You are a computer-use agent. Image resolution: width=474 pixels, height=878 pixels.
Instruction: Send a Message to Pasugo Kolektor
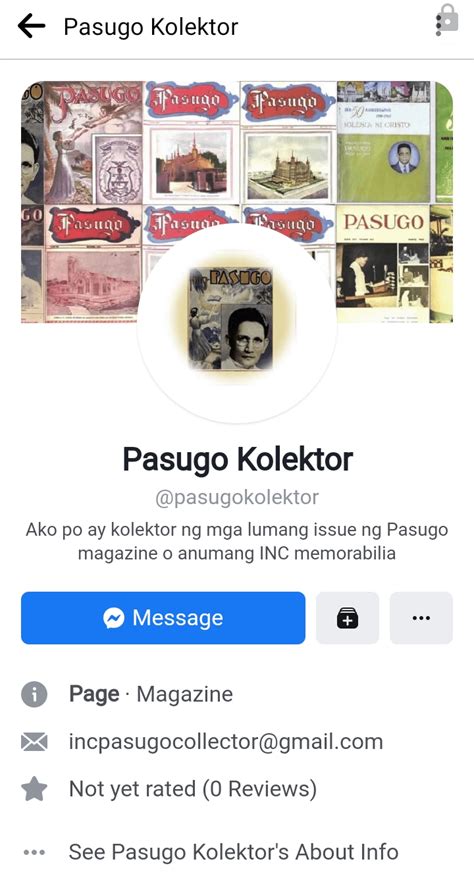pos(163,618)
